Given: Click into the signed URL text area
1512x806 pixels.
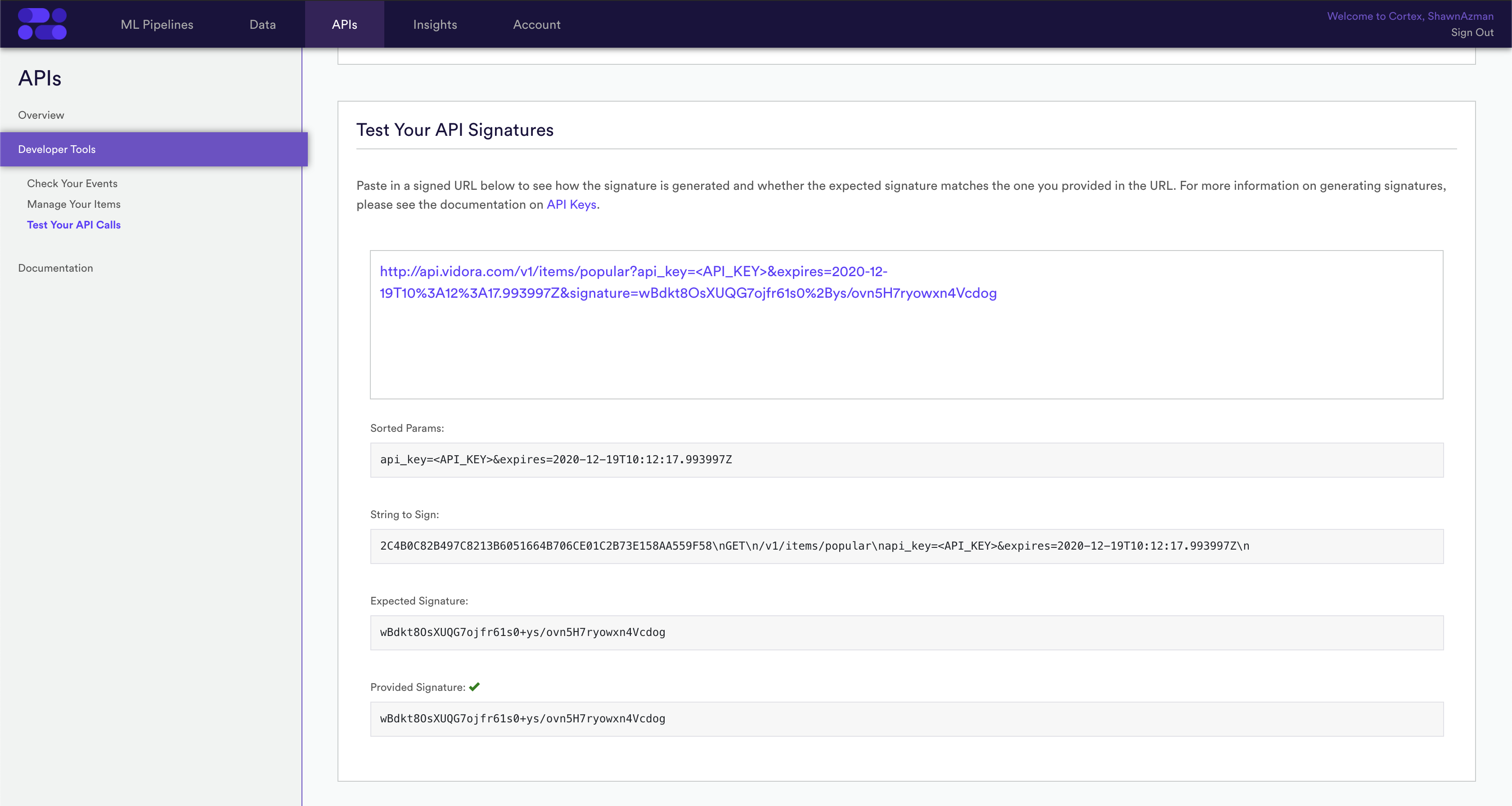Looking at the screenshot, I should click(x=906, y=324).
